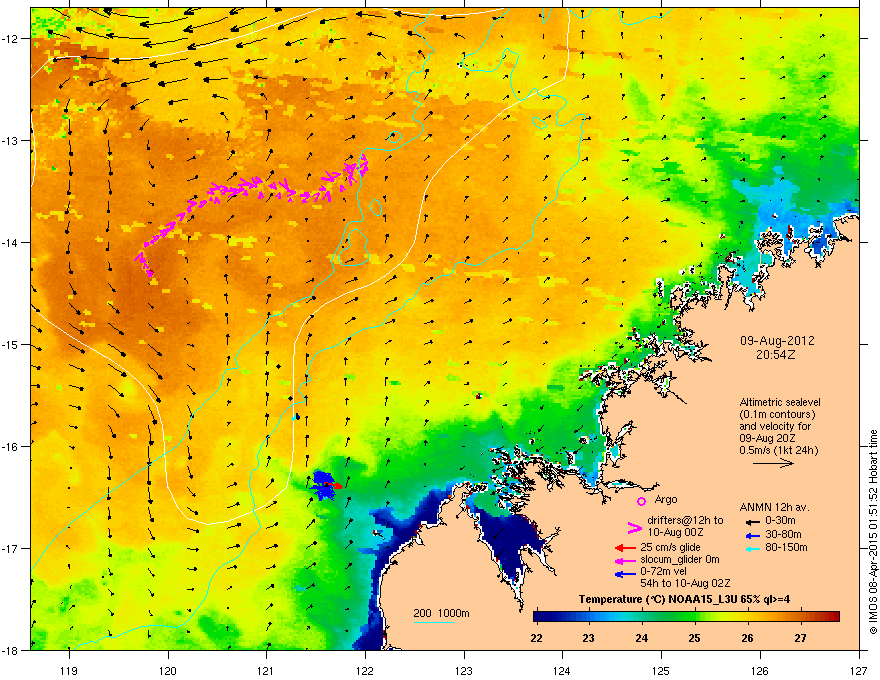Image resolution: width=880 pixels, height=680 pixels.
Task: Click the temperature color bar
Action: 686,617
